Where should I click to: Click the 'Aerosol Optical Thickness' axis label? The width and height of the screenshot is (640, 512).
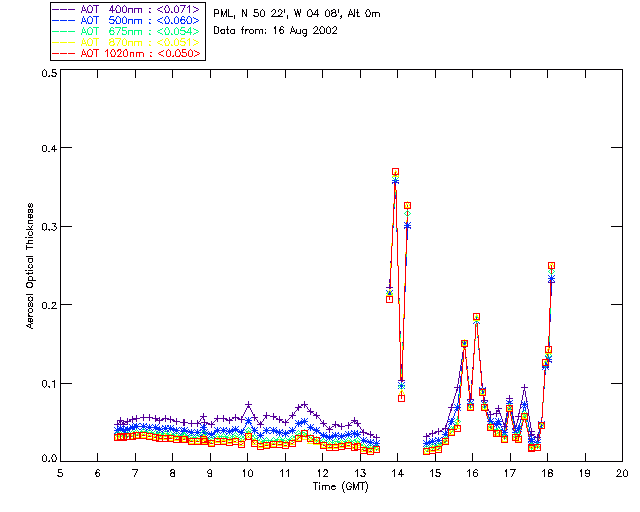[x=30, y=266]
